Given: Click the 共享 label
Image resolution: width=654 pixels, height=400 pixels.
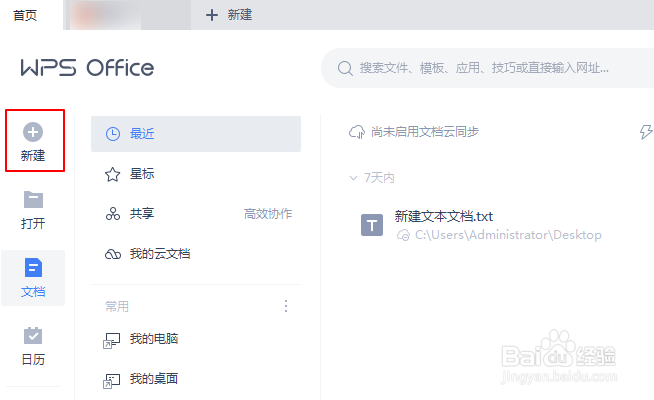Looking at the screenshot, I should pos(142,214).
